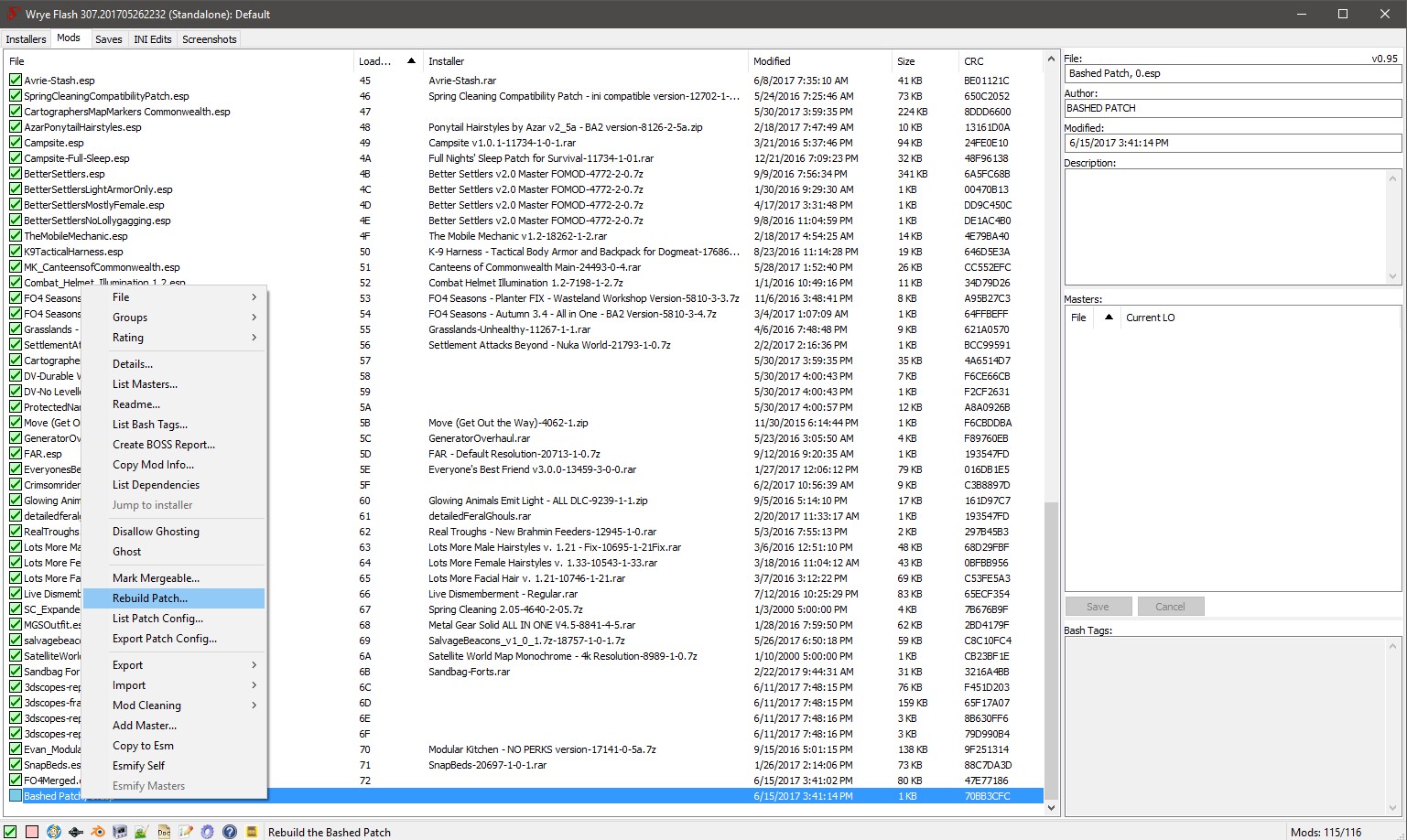This screenshot has height=840, width=1407.
Task: Click the pink square icon in the status bar
Action: tap(32, 832)
